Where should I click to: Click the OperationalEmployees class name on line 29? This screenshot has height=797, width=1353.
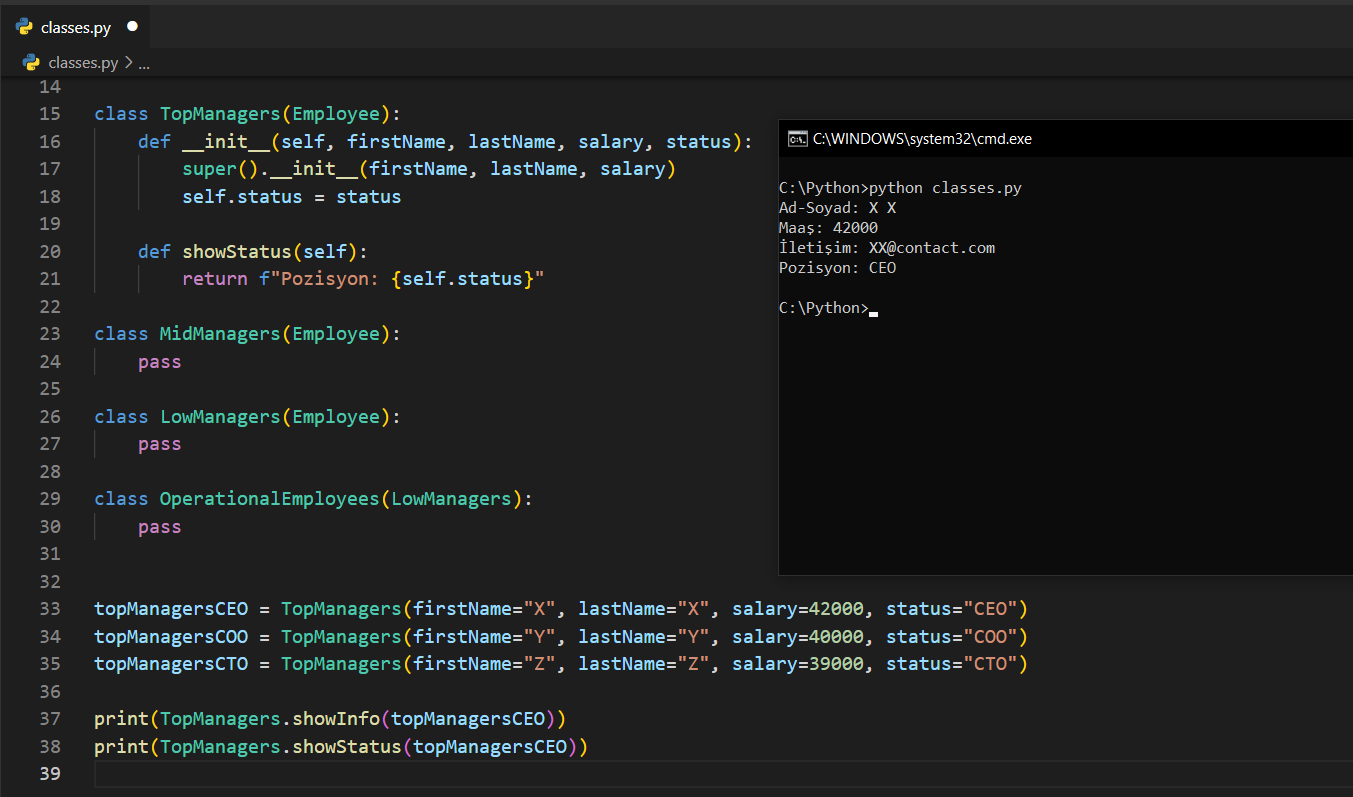coord(269,499)
